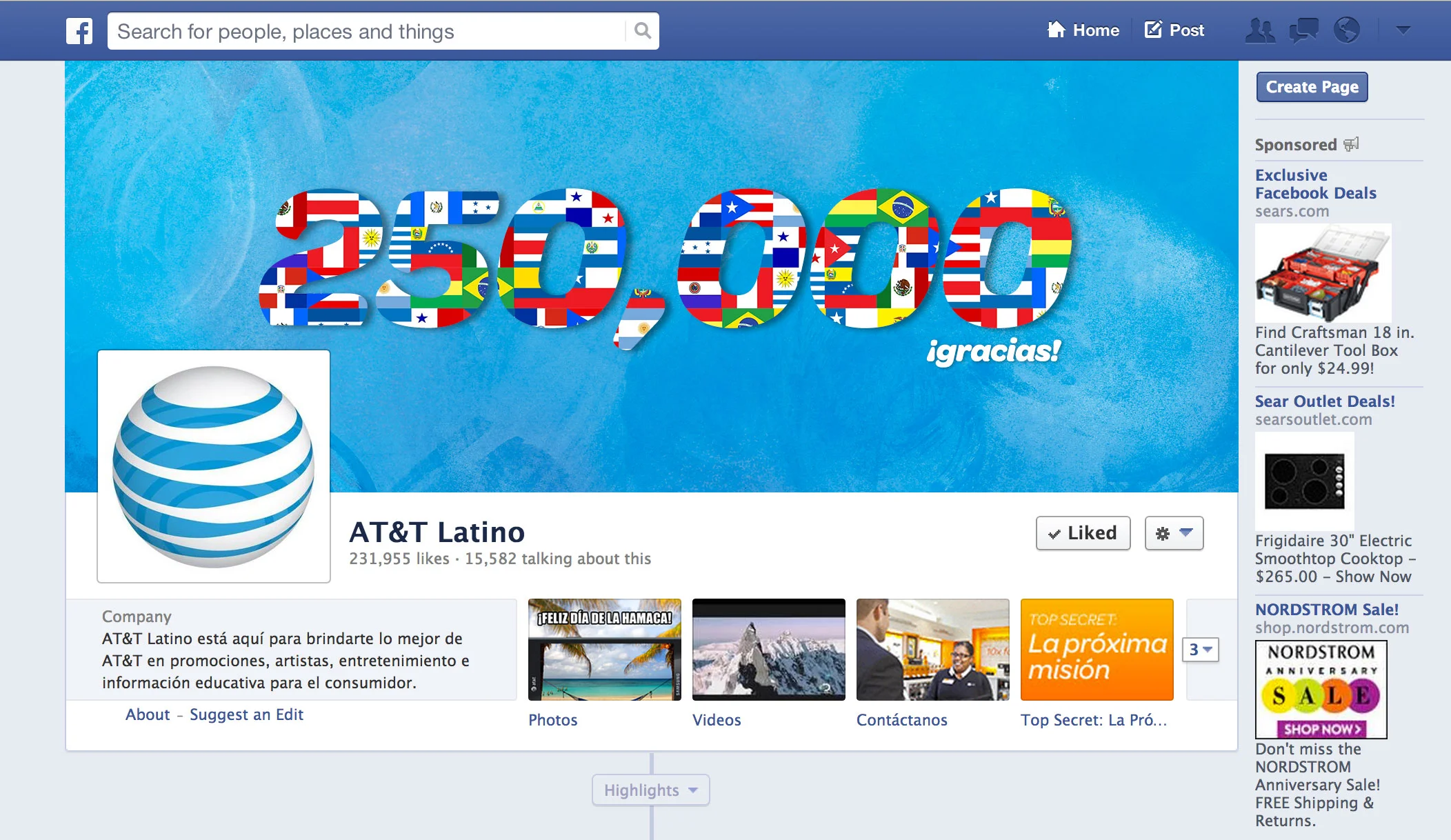Click the '15,582 talking about this' text
The height and width of the screenshot is (840, 1451).
558,559
